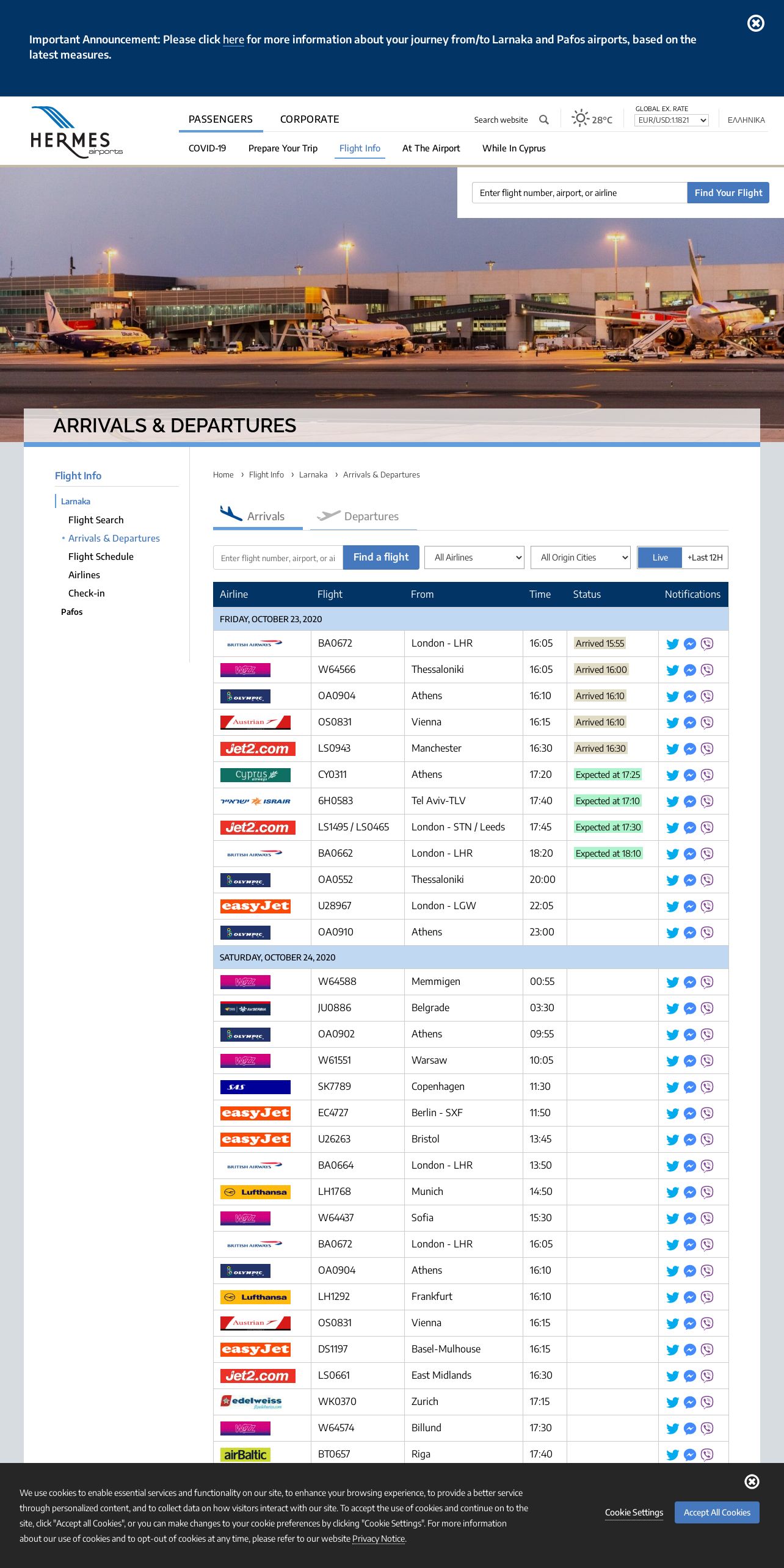Click the Search website field
This screenshot has width=784, height=1568.
(x=501, y=120)
